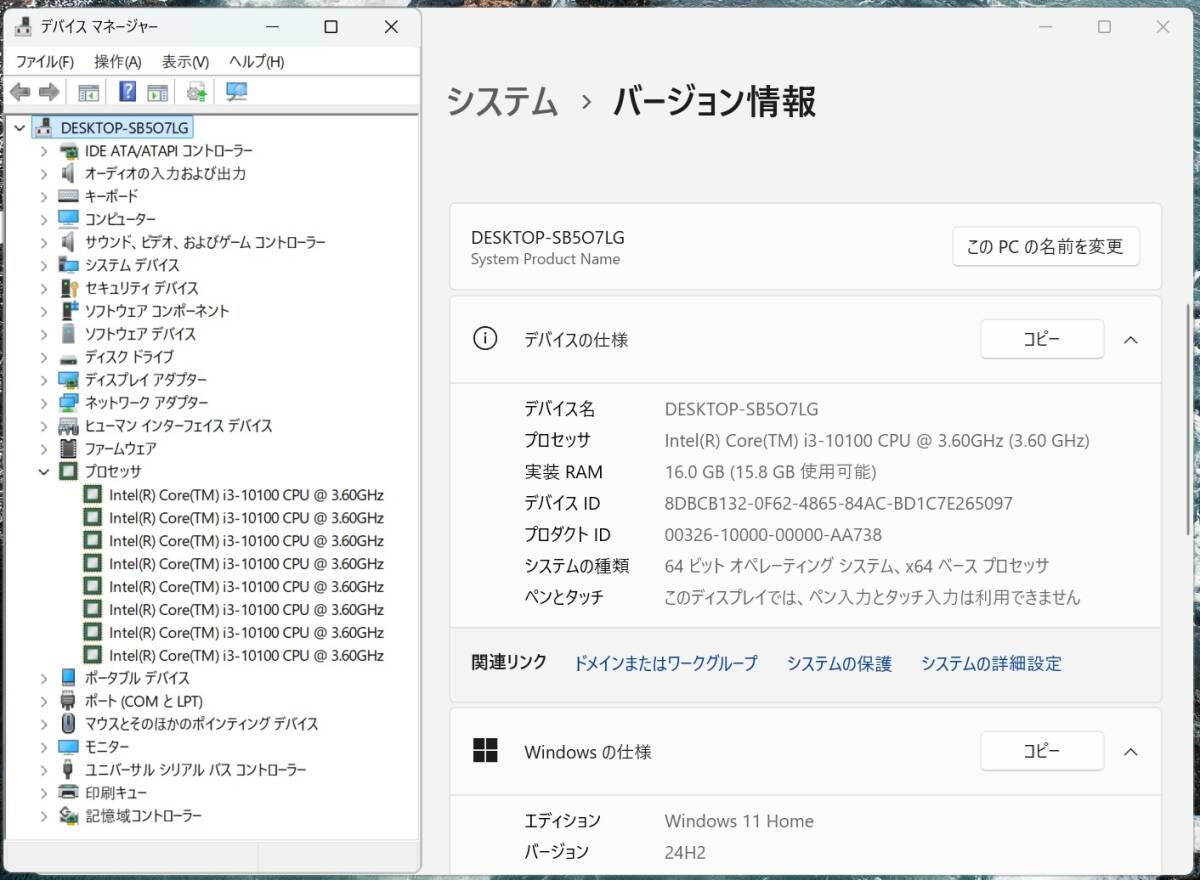Click the keyboard icon next to キーボード

click(x=69, y=197)
